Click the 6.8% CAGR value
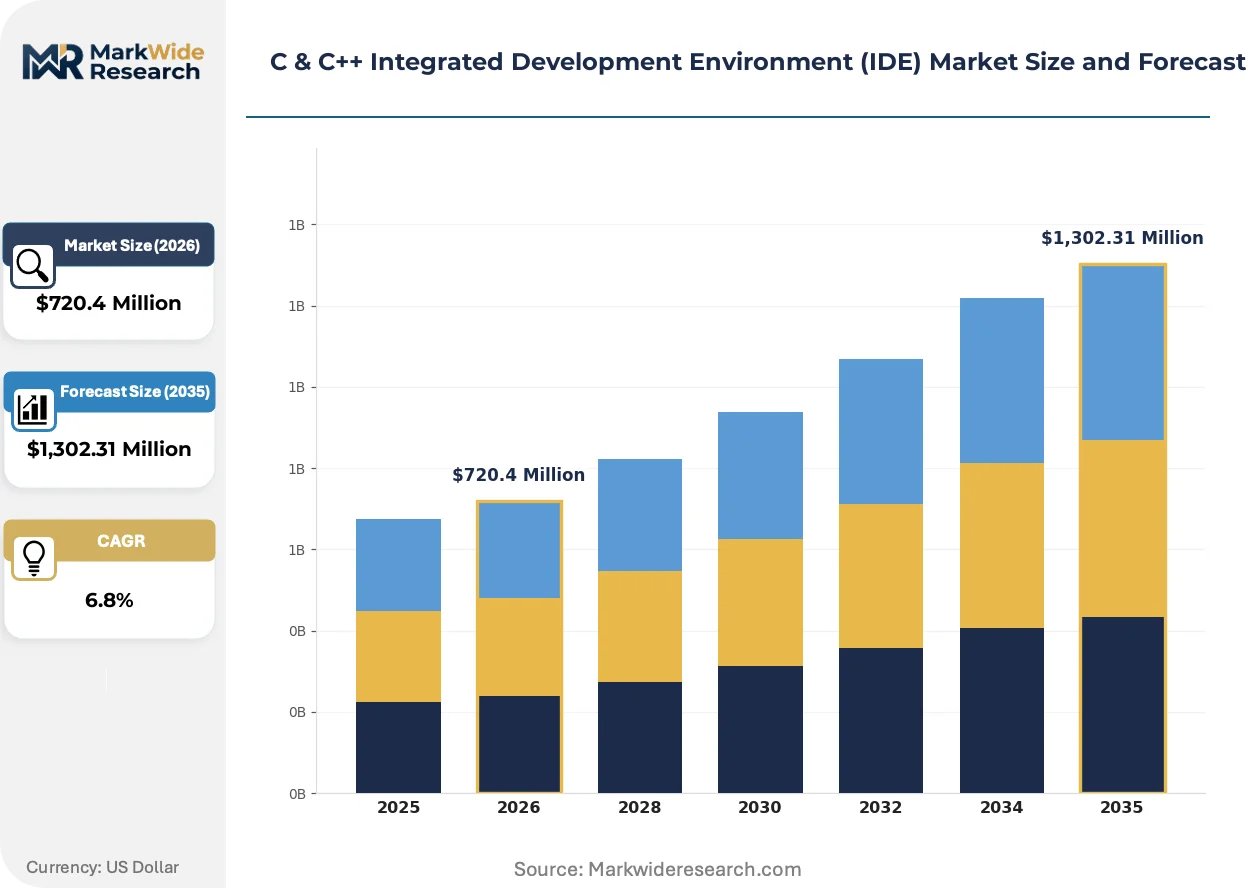The image size is (1257, 888). click(x=109, y=600)
